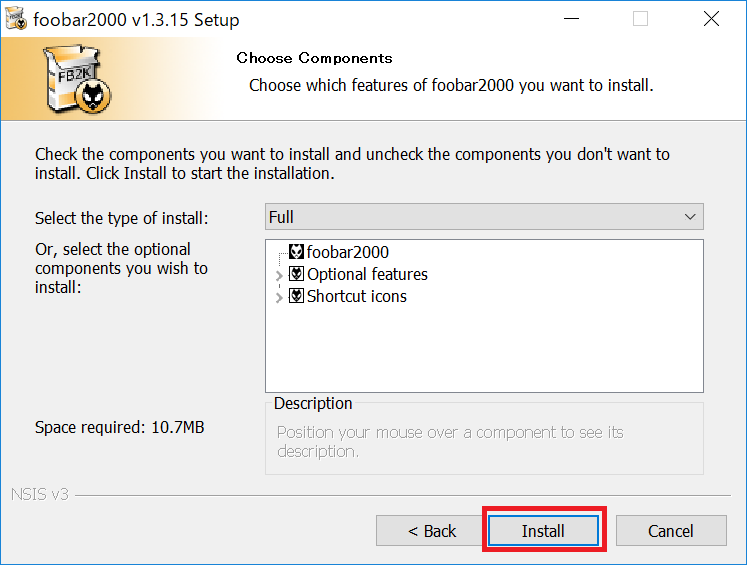Click the Install button
The width and height of the screenshot is (747, 565).
(x=543, y=530)
